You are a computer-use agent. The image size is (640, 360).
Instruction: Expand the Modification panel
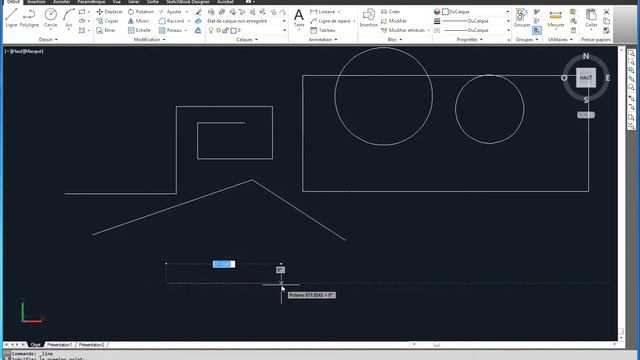pos(149,40)
